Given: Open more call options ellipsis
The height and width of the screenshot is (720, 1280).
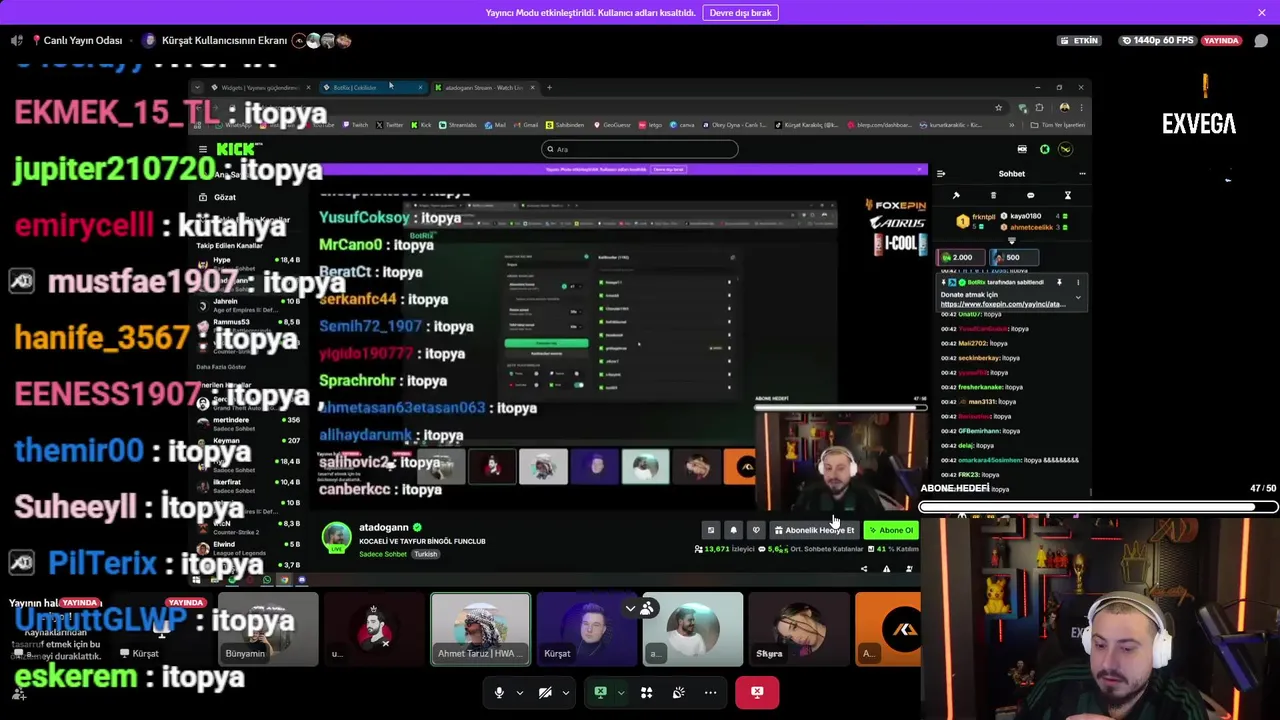Looking at the screenshot, I should pyautogui.click(x=711, y=692).
